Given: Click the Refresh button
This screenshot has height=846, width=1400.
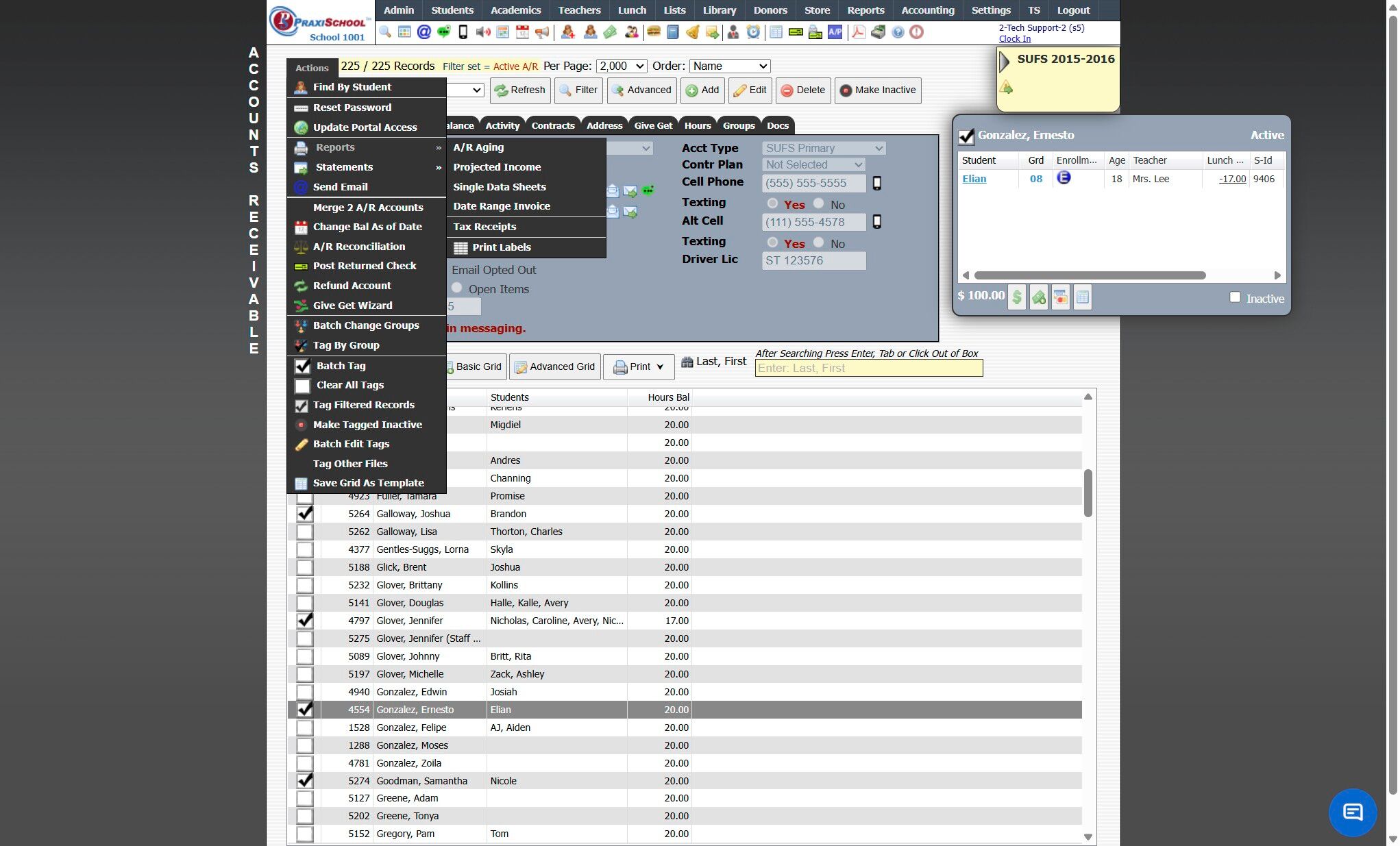Looking at the screenshot, I should 520,90.
